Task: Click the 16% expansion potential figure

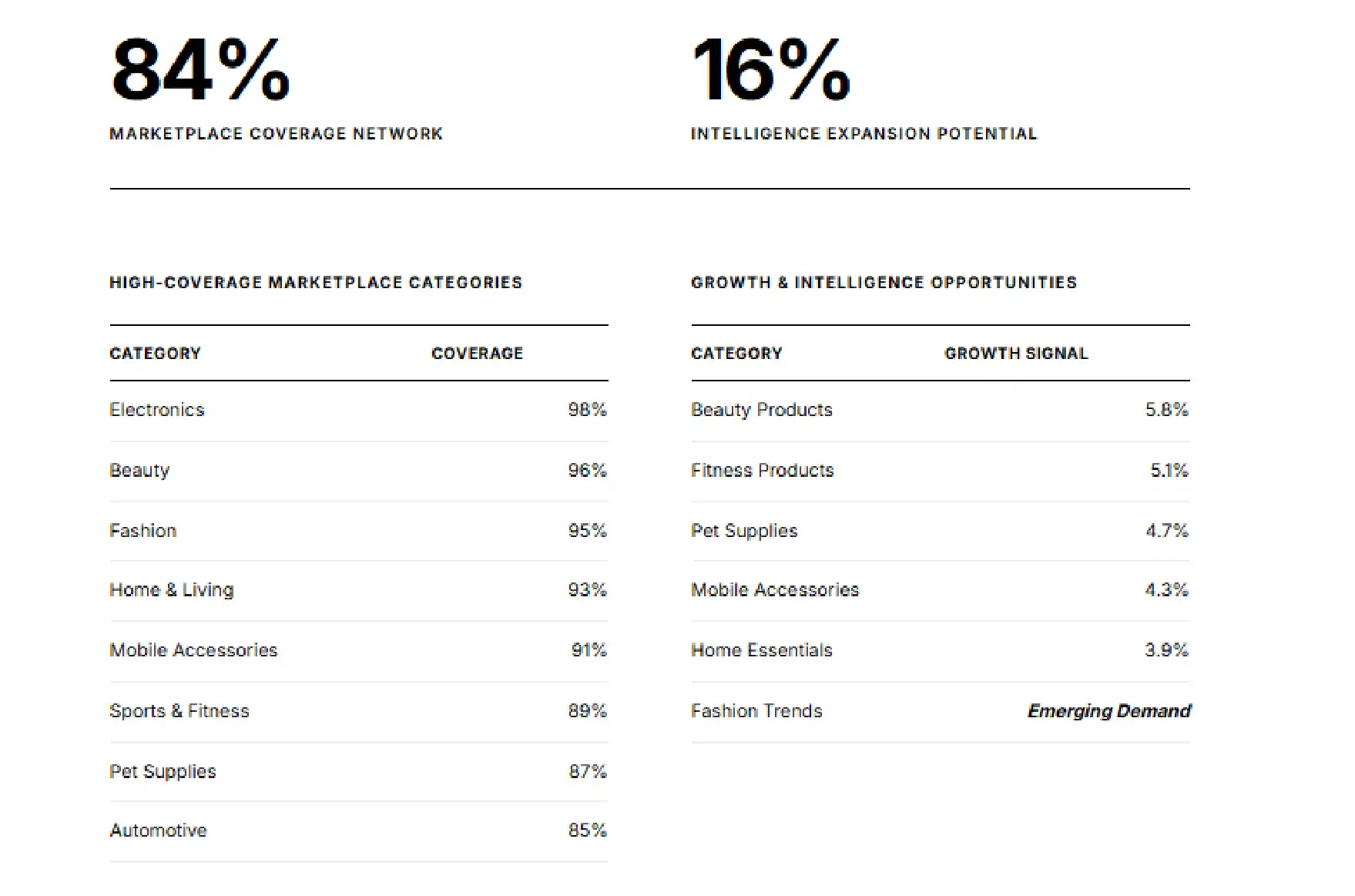Action: 770,70
